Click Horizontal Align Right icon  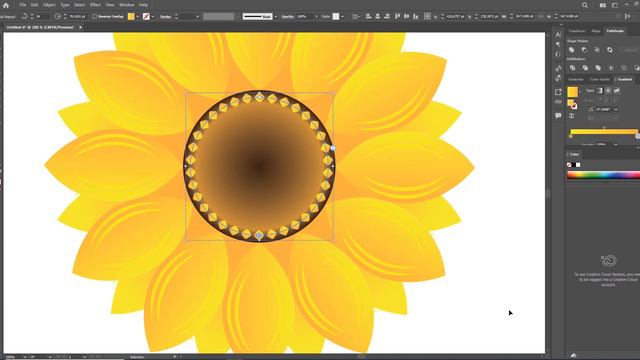387,16
